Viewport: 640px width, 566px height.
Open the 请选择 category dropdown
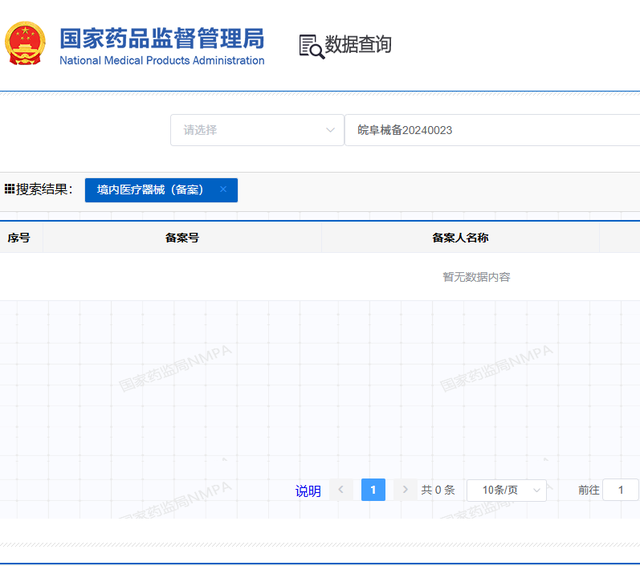pos(257,130)
